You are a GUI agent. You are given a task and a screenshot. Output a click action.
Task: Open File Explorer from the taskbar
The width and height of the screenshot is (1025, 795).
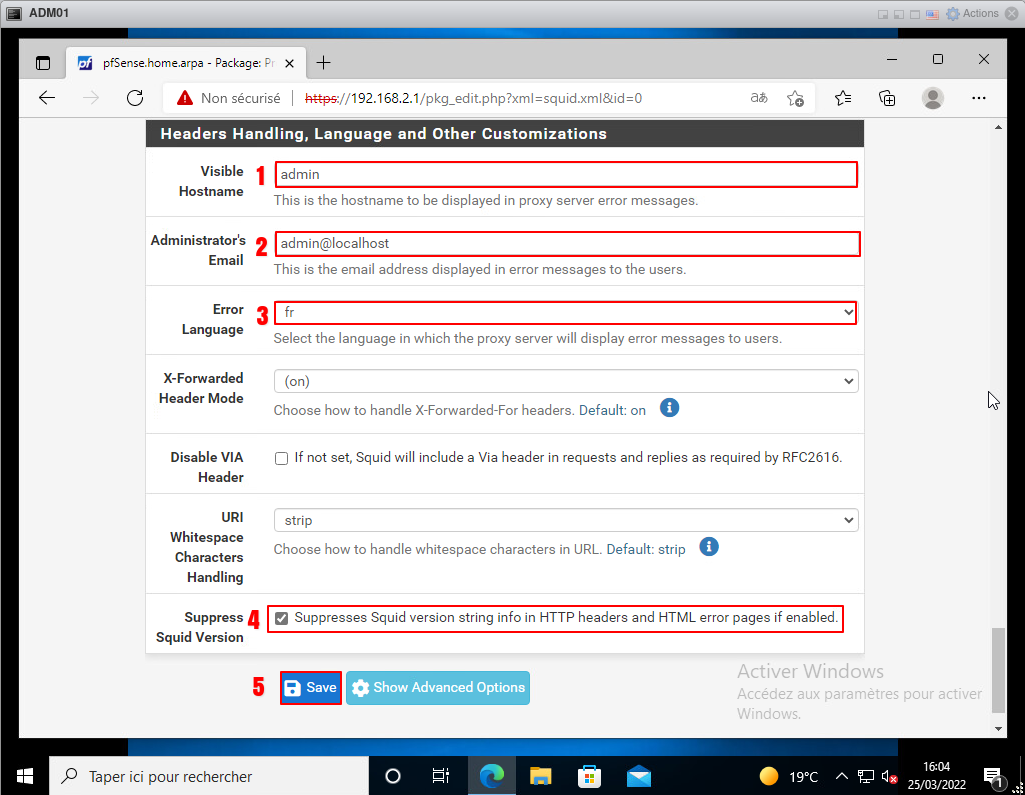[541, 776]
